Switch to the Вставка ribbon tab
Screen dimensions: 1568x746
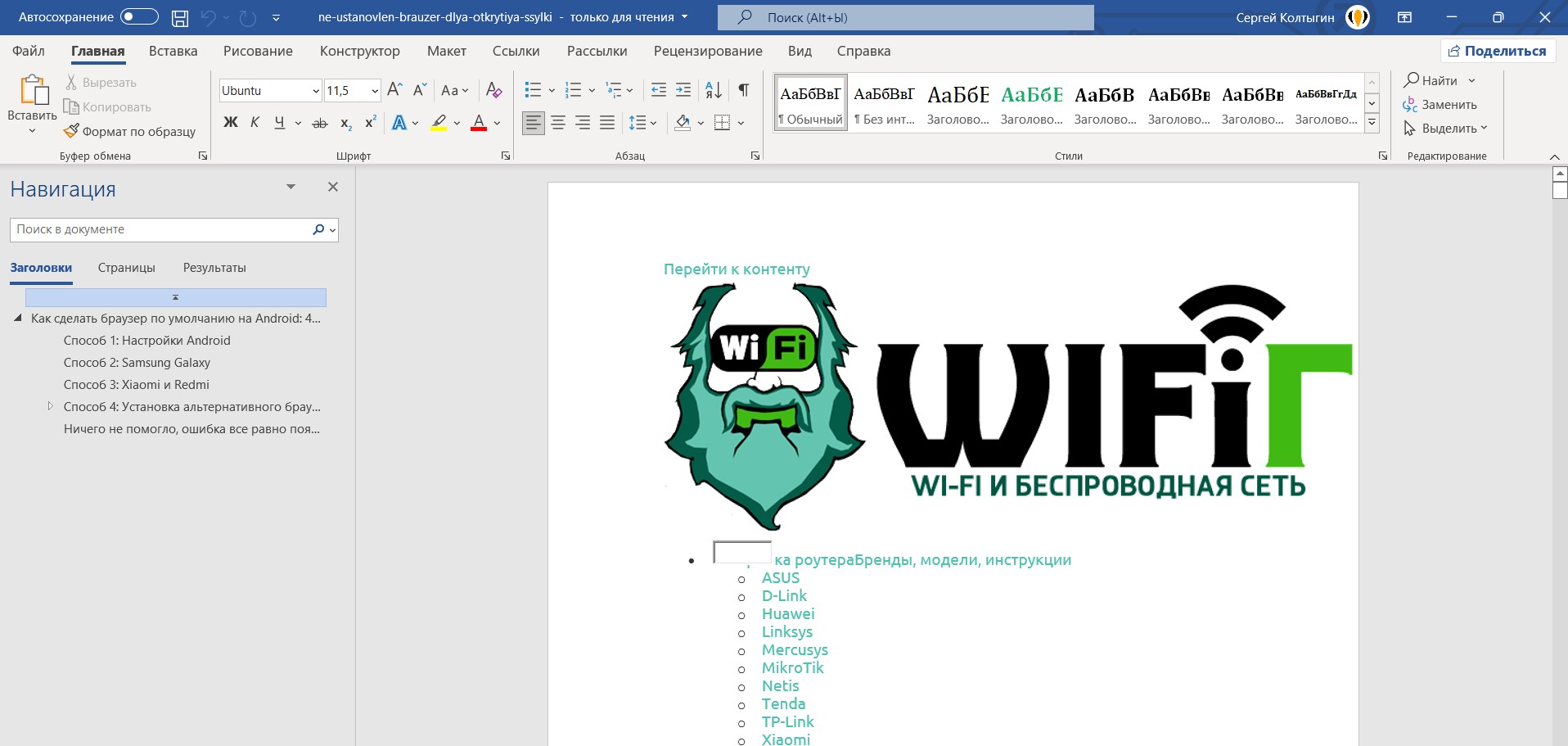coord(173,51)
